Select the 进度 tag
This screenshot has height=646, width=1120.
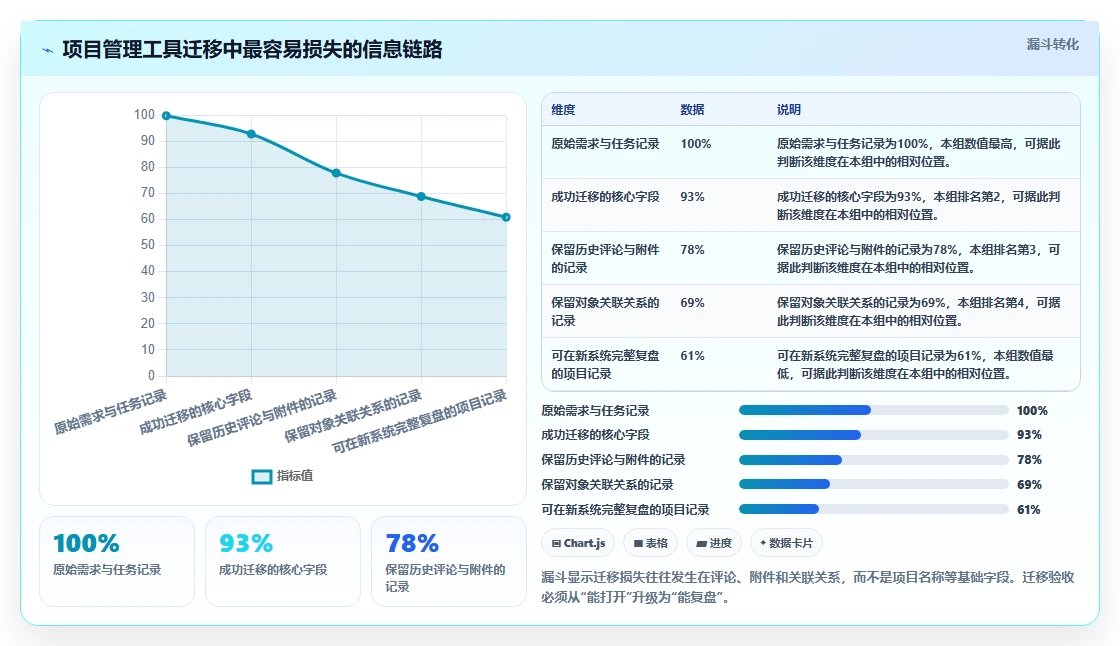click(x=714, y=543)
